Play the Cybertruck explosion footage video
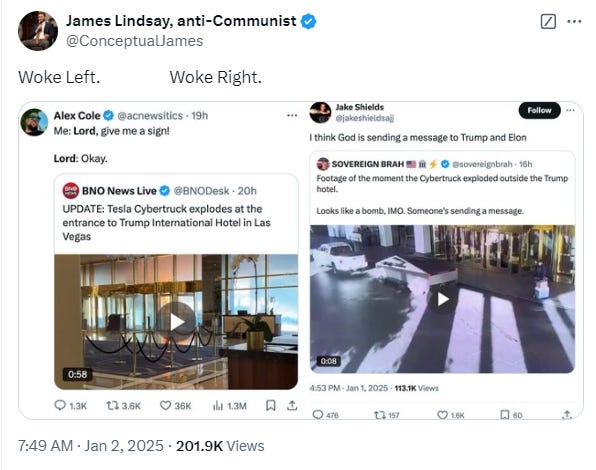The image size is (596, 470). 443,299
